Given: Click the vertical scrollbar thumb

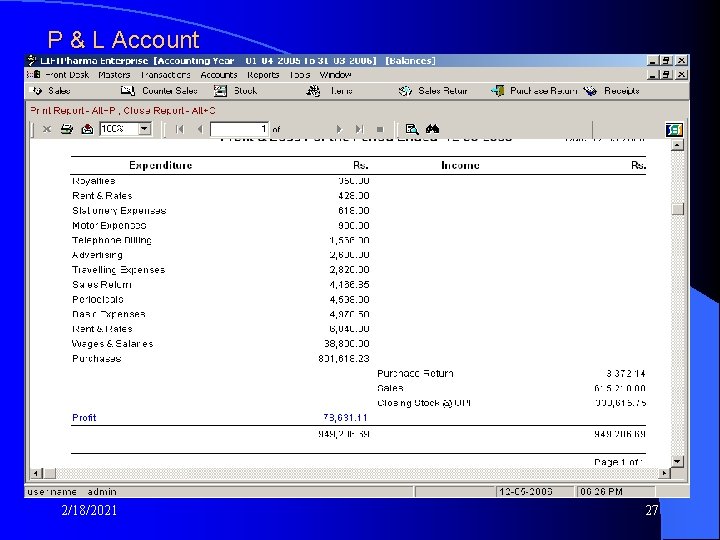Looking at the screenshot, I should (677, 209).
